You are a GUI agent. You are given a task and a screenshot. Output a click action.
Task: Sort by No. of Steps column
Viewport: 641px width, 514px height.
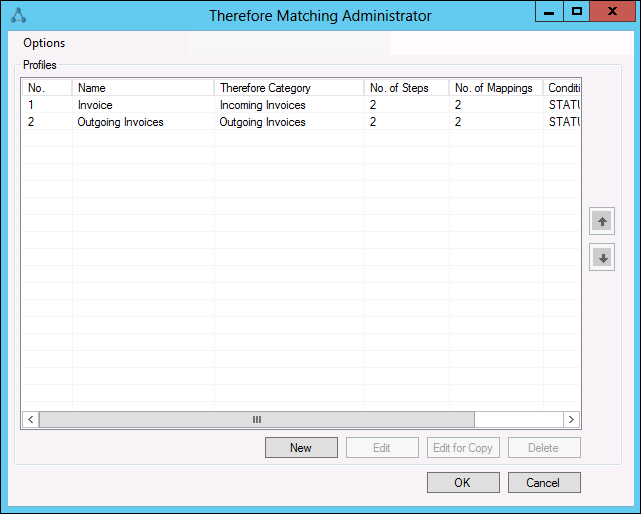coord(406,88)
